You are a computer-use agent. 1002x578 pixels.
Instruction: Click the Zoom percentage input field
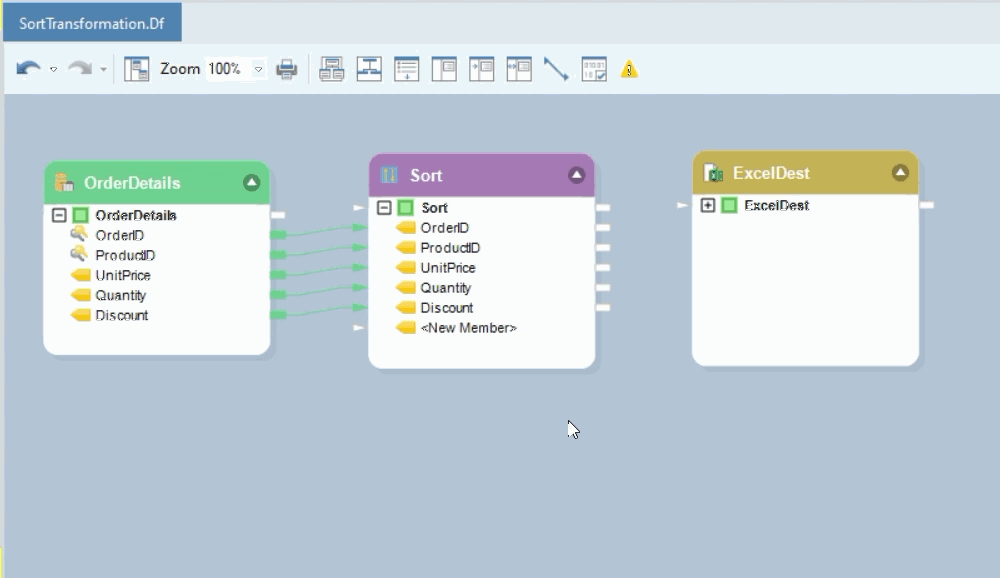click(x=226, y=69)
